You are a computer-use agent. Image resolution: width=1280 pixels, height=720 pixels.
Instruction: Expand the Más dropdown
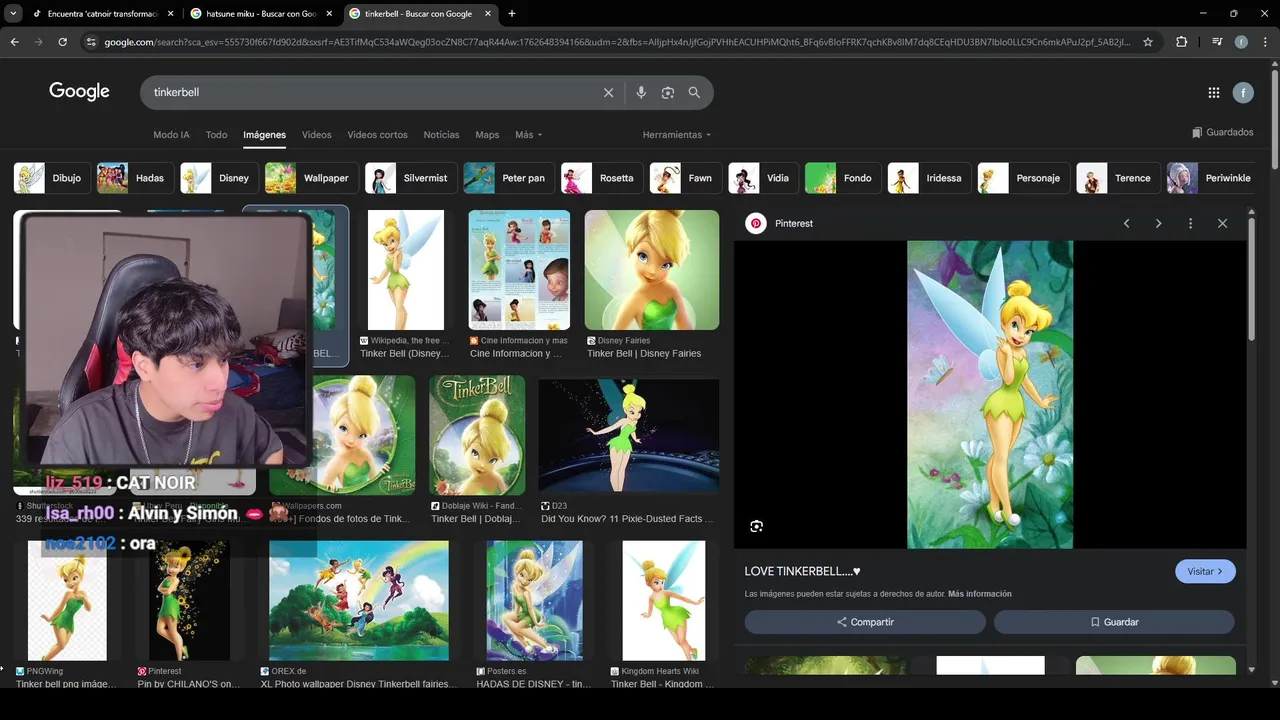pos(528,135)
